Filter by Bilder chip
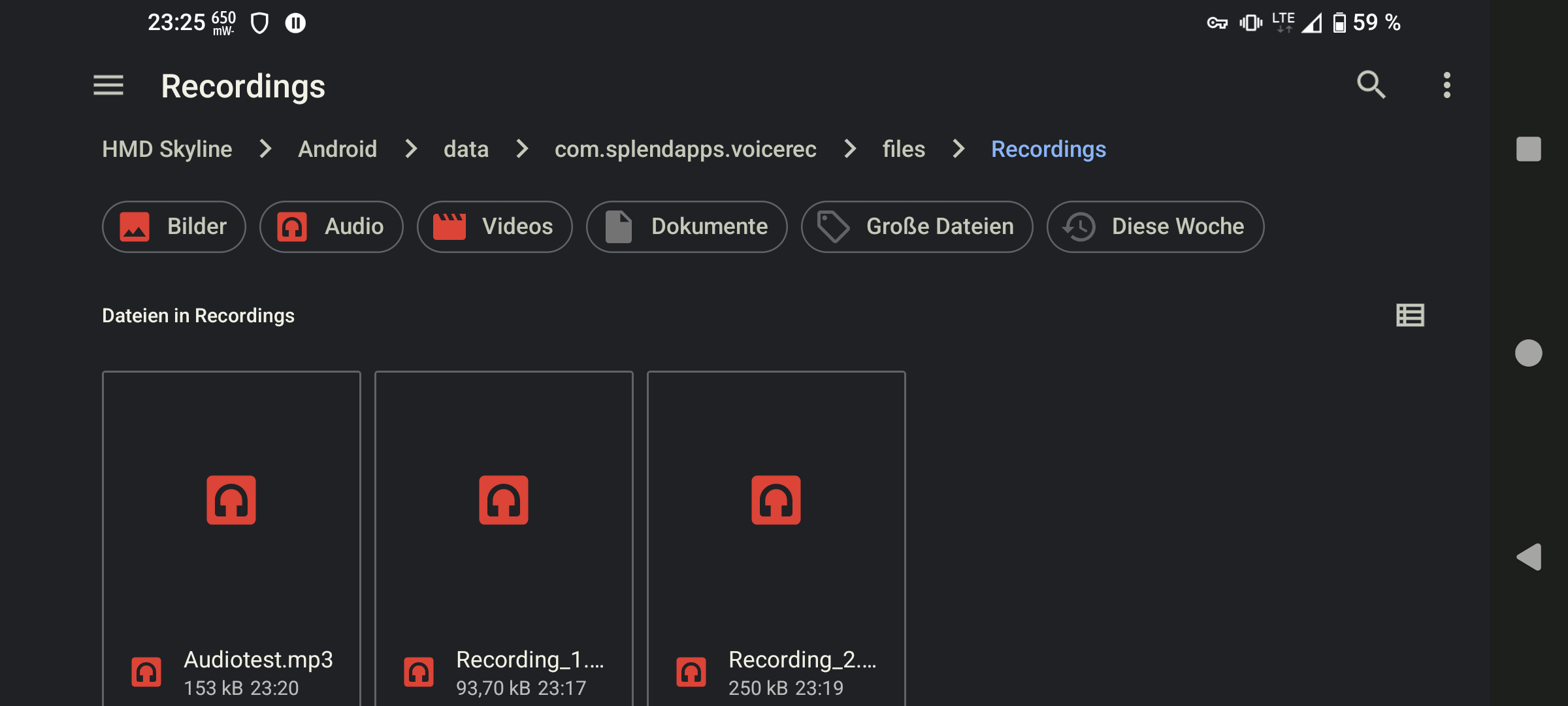The height and width of the screenshot is (706, 1568). [174, 226]
